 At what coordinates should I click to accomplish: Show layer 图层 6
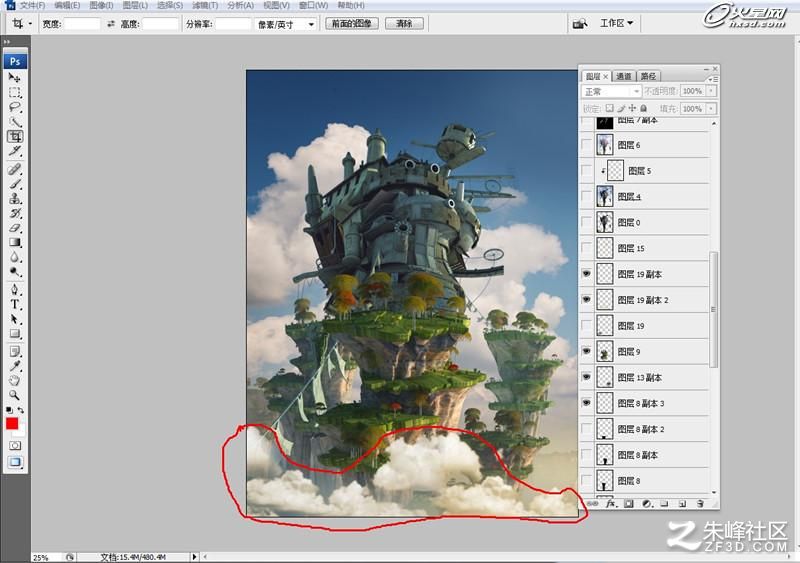point(587,145)
